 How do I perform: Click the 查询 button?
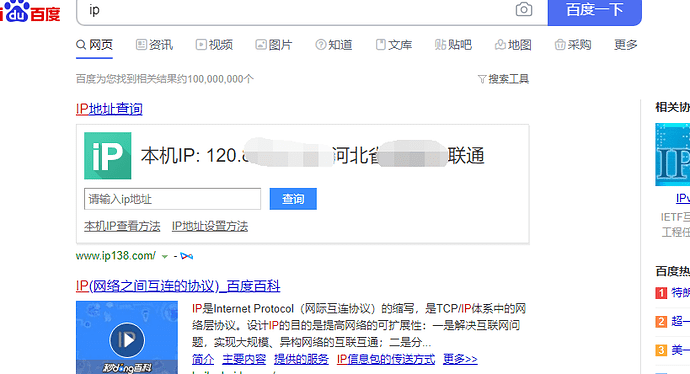pos(293,199)
